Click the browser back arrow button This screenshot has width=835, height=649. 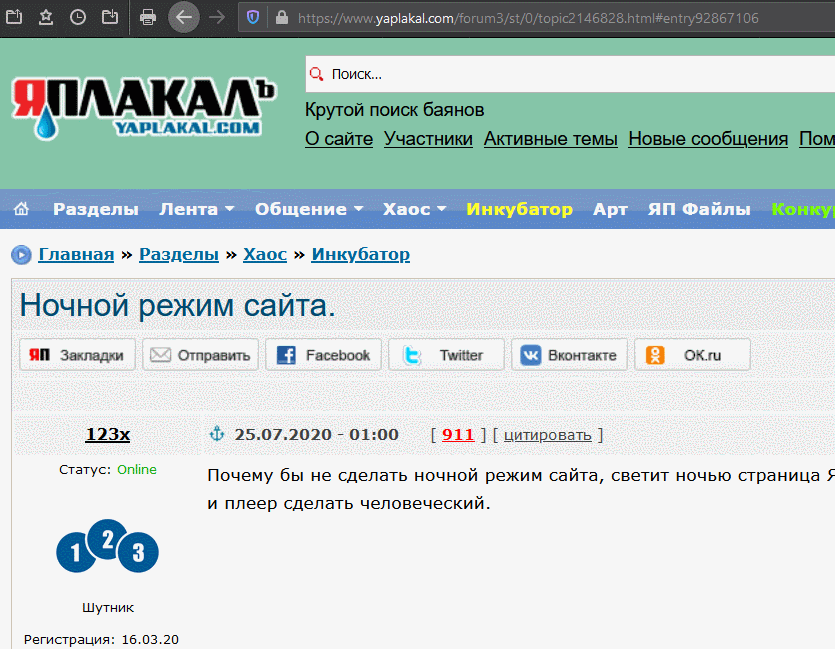[x=183, y=17]
